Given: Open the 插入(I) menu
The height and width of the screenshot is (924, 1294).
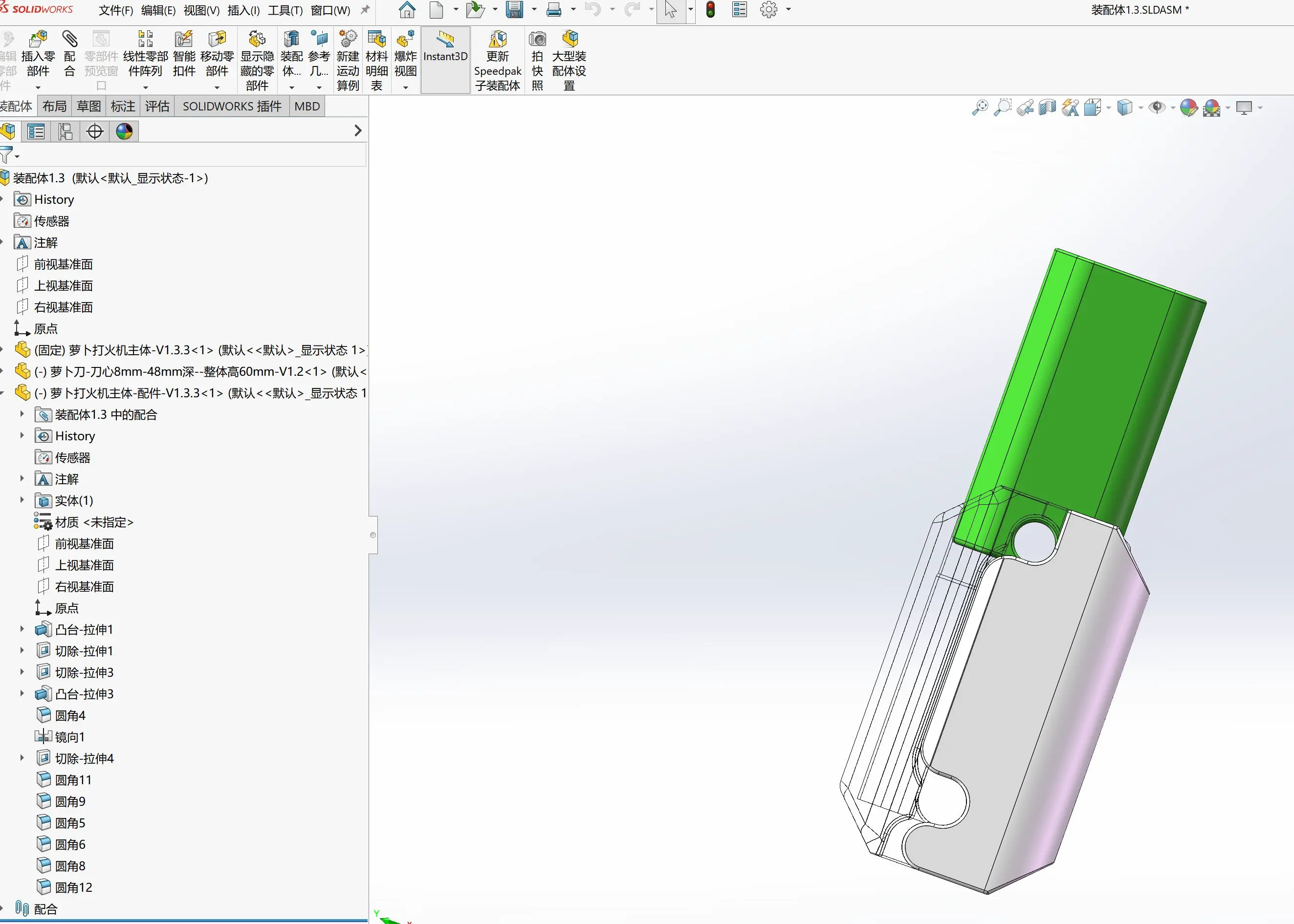Looking at the screenshot, I should tap(243, 10).
